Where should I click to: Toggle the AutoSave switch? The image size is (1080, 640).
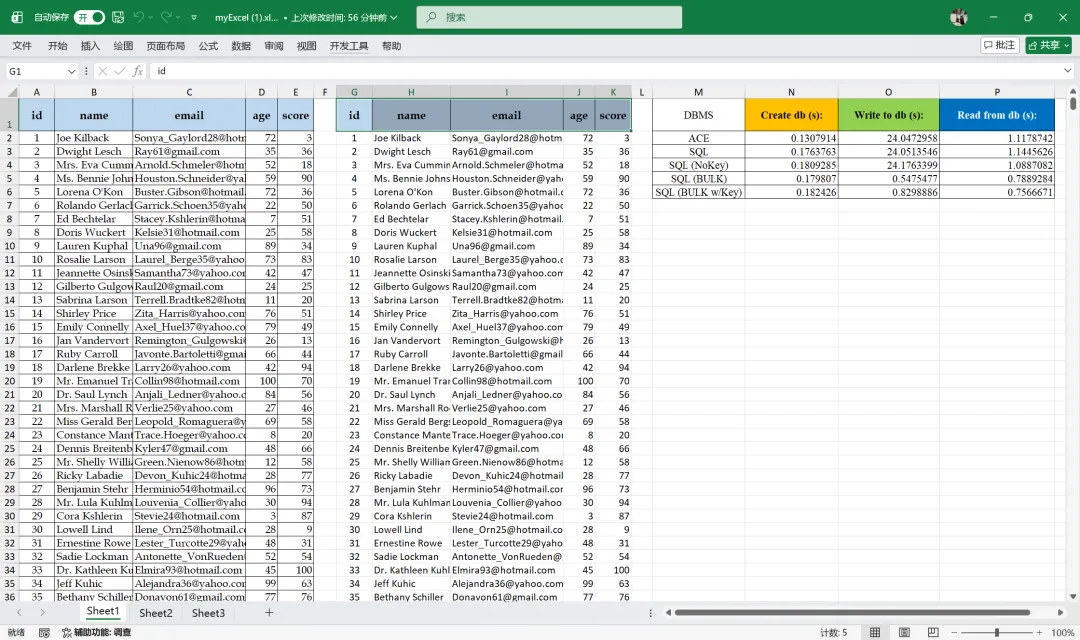click(90, 17)
